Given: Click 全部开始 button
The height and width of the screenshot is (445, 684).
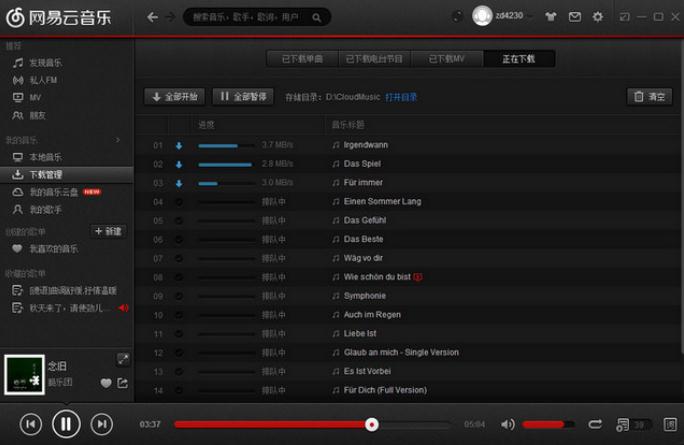Looking at the screenshot, I should pos(174,96).
